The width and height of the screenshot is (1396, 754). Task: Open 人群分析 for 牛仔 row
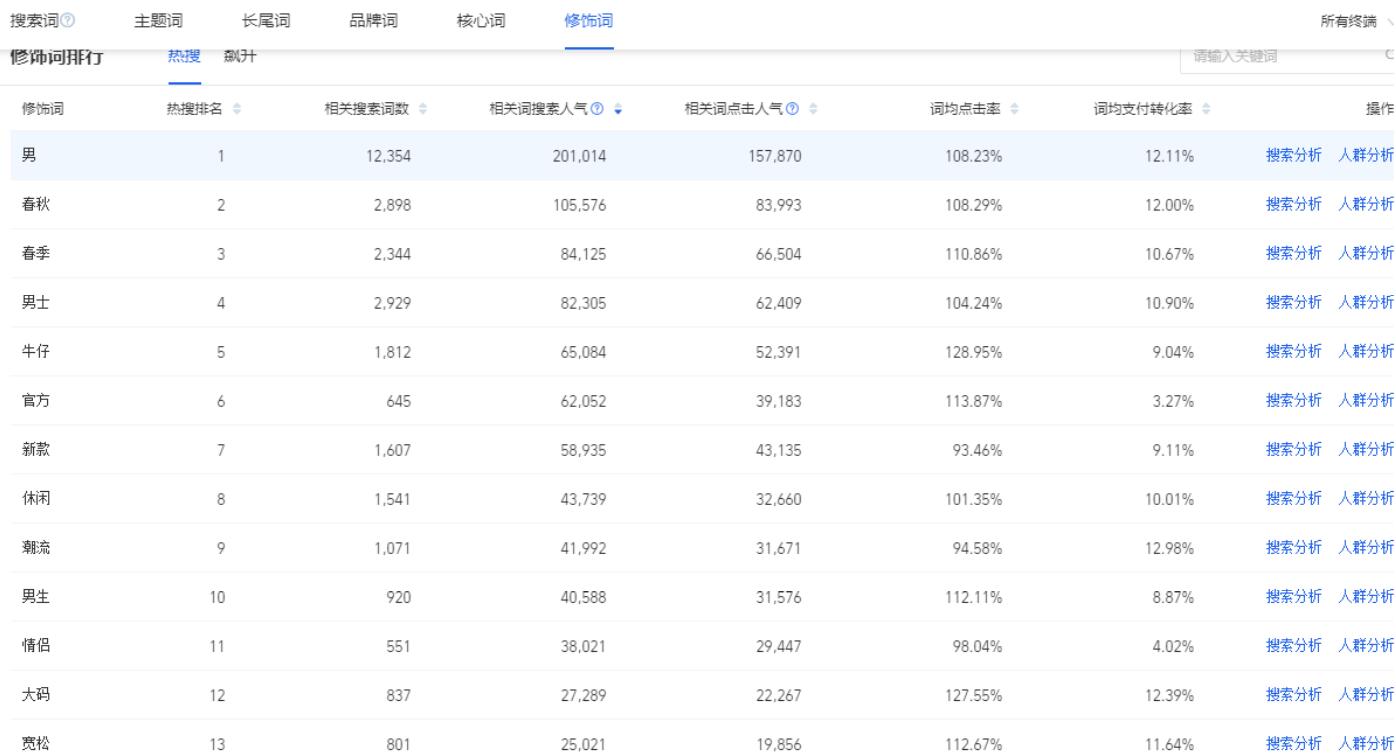coord(1366,351)
